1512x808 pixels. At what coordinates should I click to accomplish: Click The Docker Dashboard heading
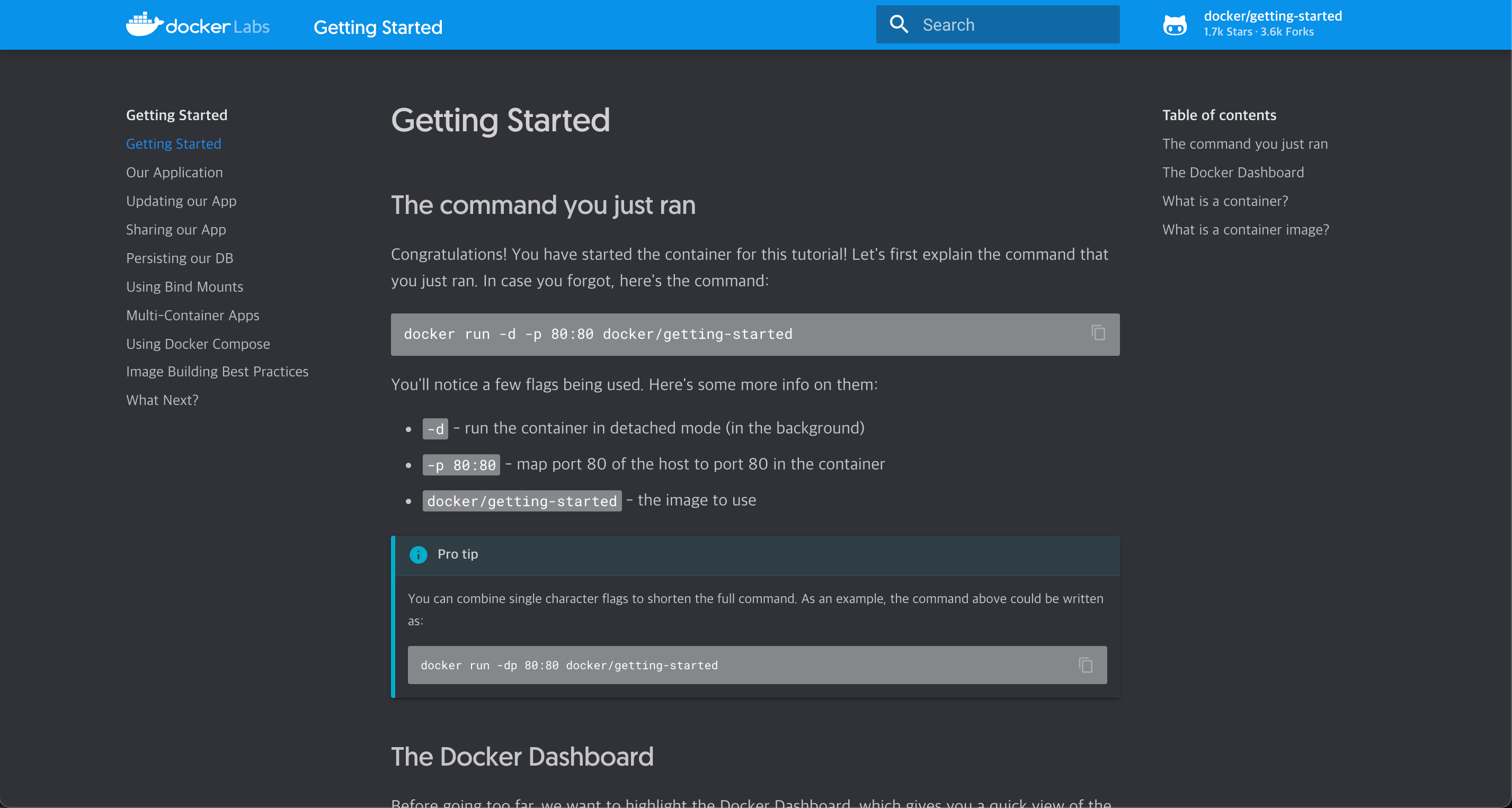(x=522, y=757)
